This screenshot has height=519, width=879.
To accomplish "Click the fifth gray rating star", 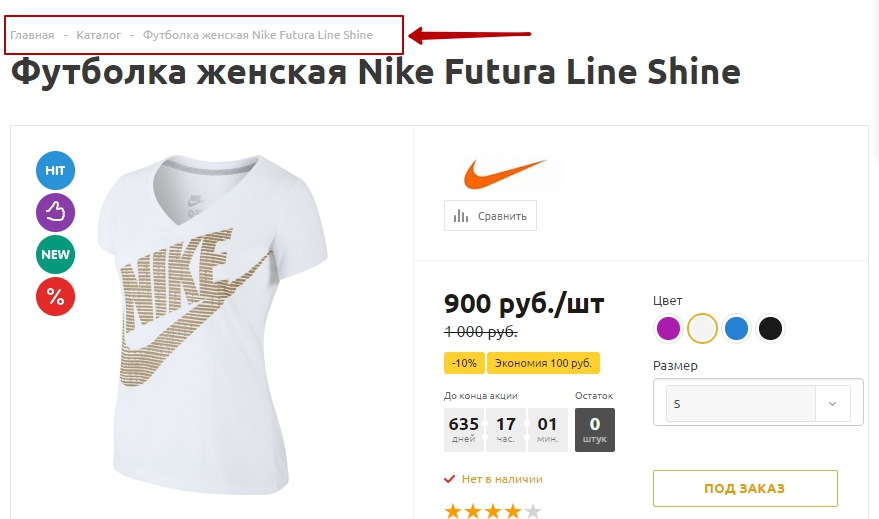I will 533,511.
